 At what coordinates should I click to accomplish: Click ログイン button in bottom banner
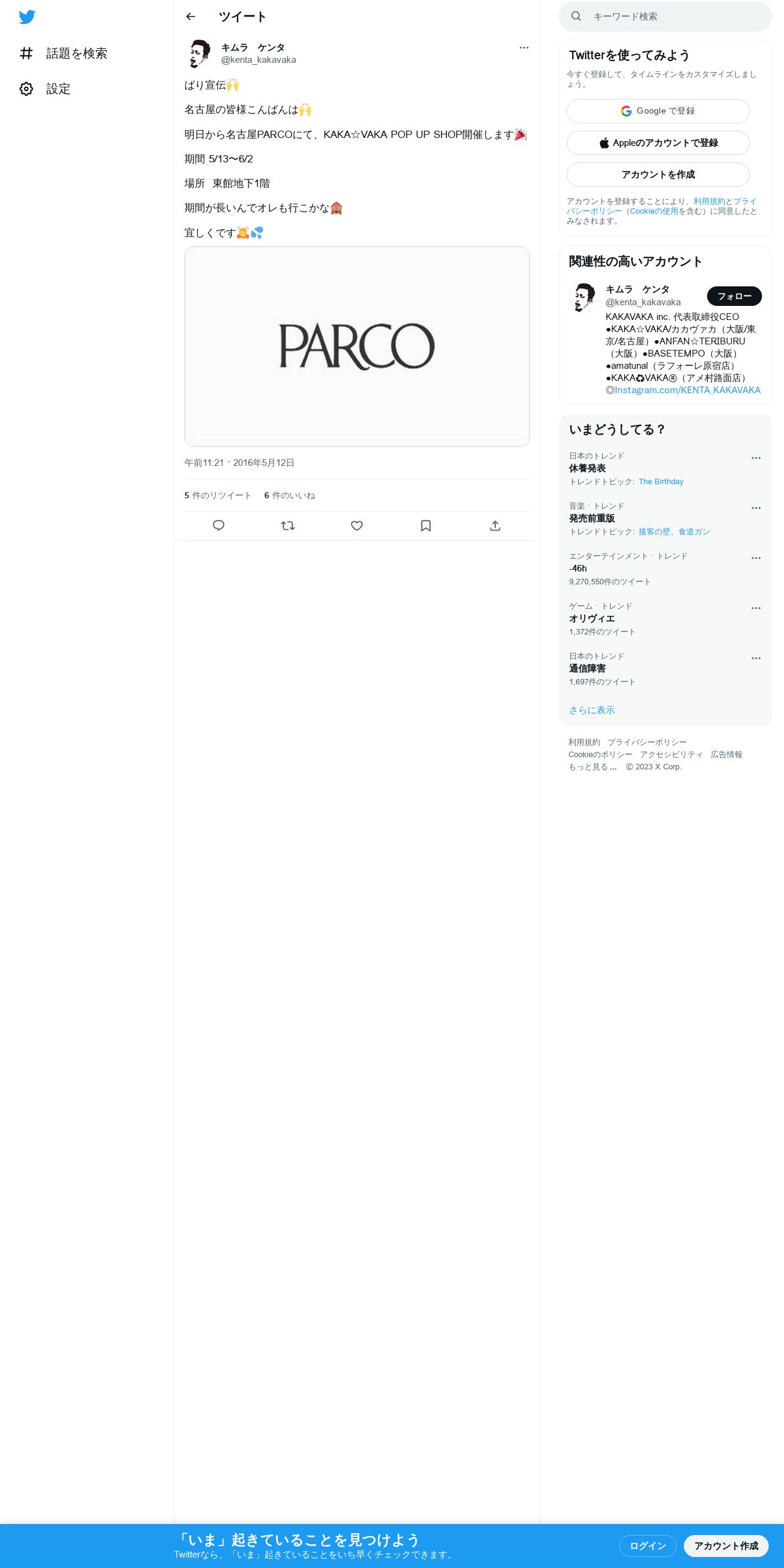point(648,1546)
